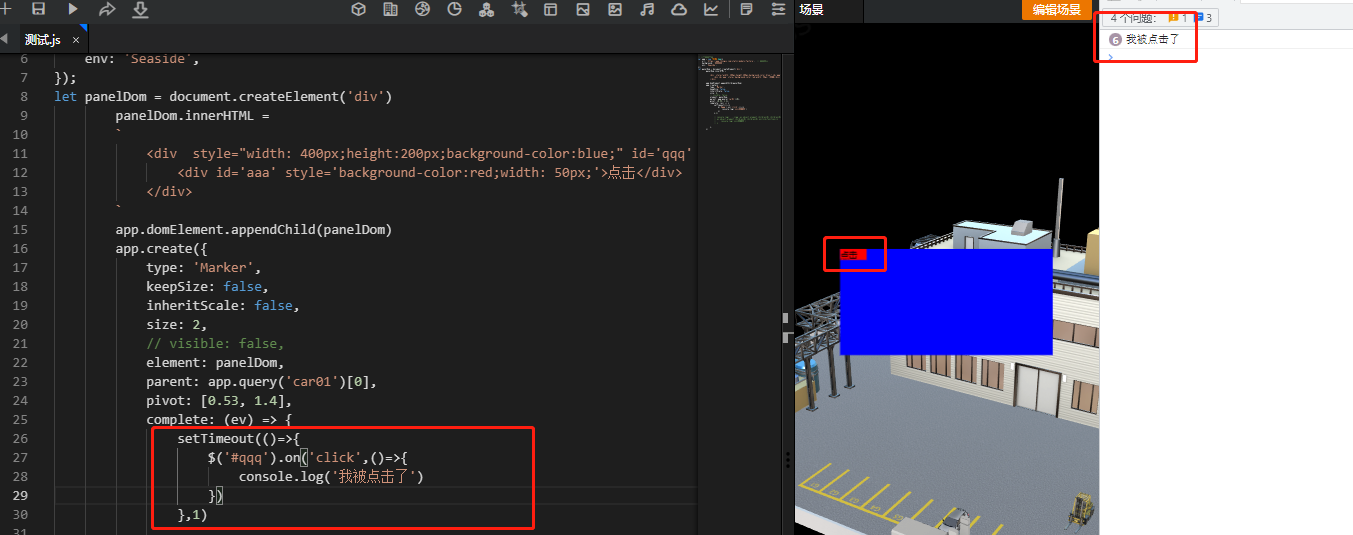Click the 'complete: (ev) => {' code line
The height and width of the screenshot is (535, 1353).
point(219,420)
